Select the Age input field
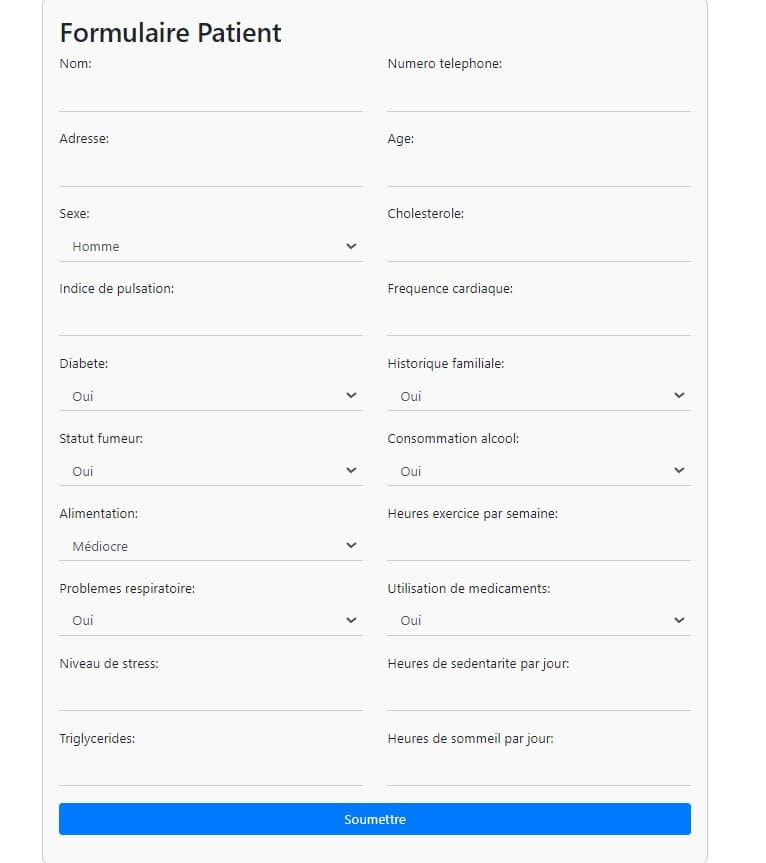This screenshot has height=863, width=766. tap(538, 171)
